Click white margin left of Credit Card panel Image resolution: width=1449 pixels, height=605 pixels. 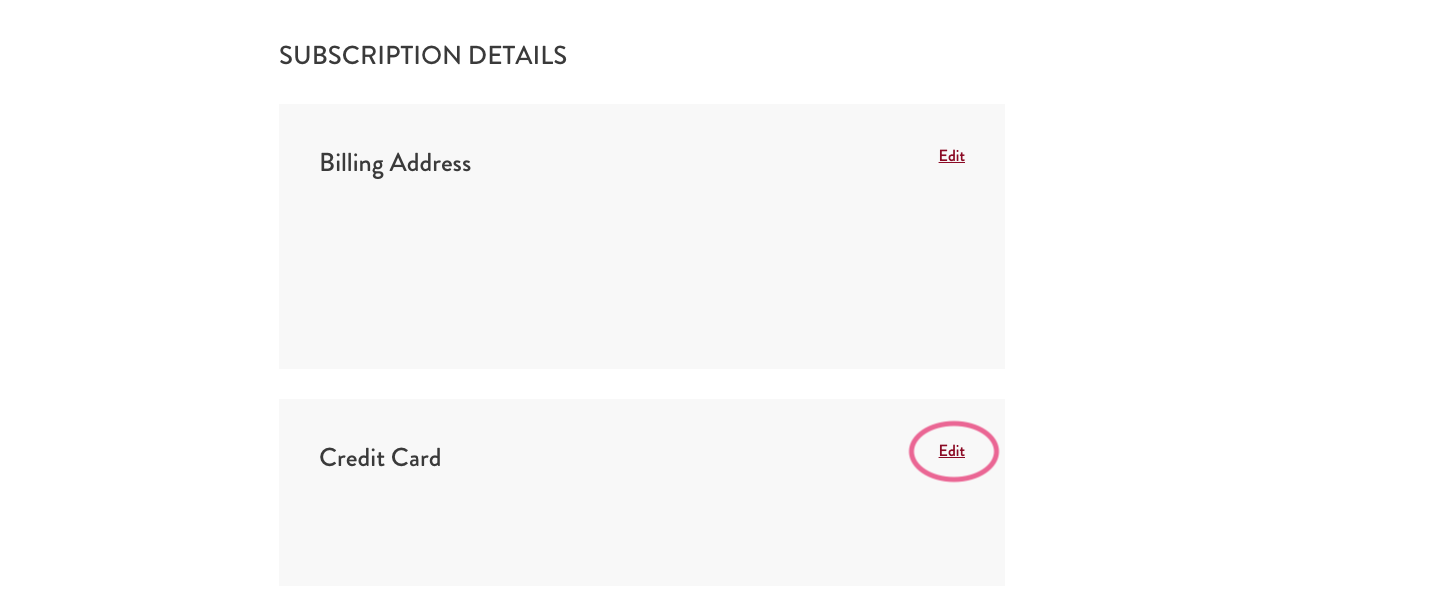(x=140, y=490)
